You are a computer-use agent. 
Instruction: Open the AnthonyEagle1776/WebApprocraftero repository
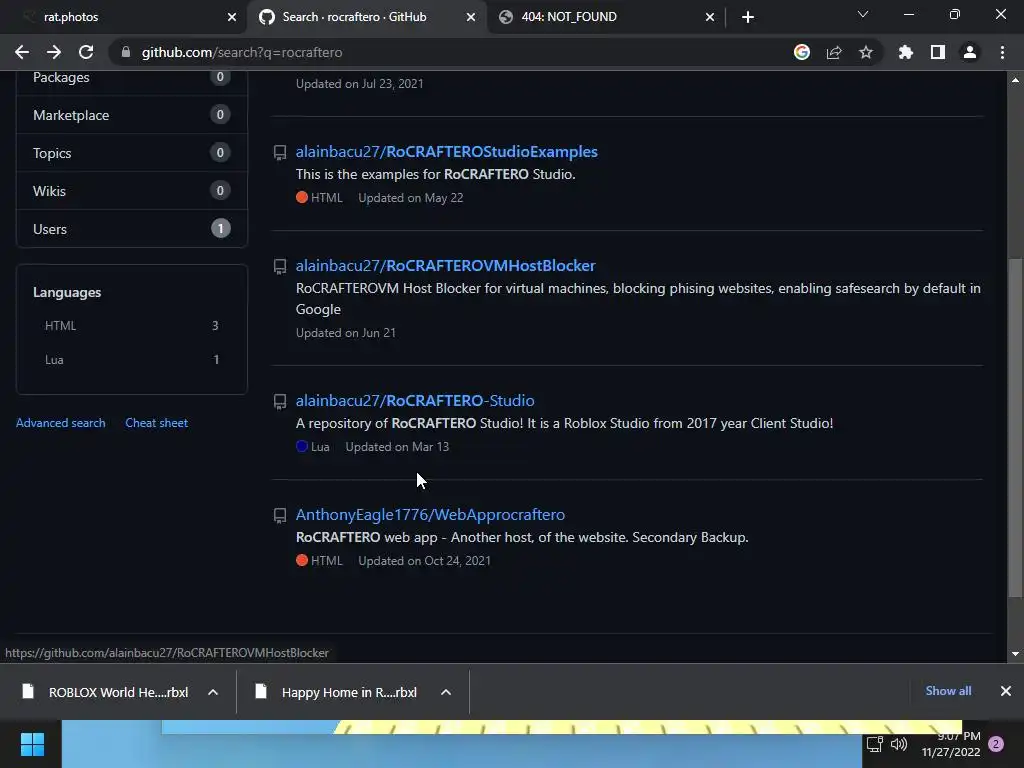[430, 515]
